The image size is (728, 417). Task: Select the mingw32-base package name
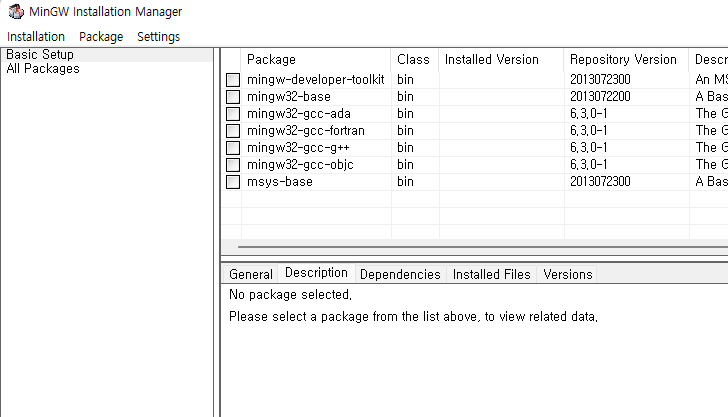pos(289,97)
